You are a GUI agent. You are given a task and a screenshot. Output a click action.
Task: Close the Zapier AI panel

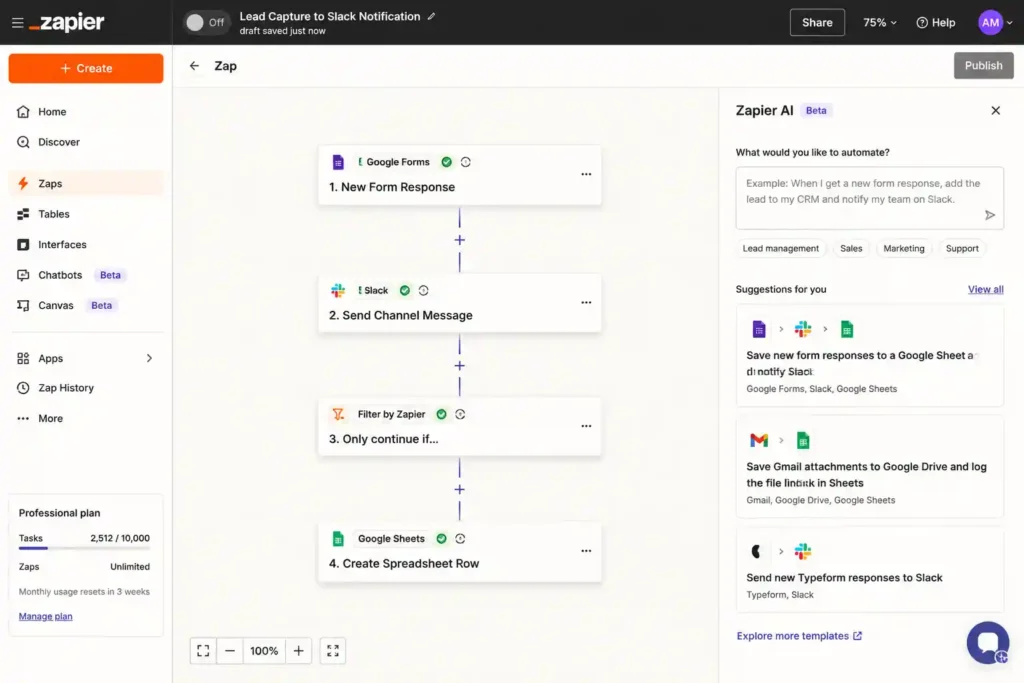[995, 110]
